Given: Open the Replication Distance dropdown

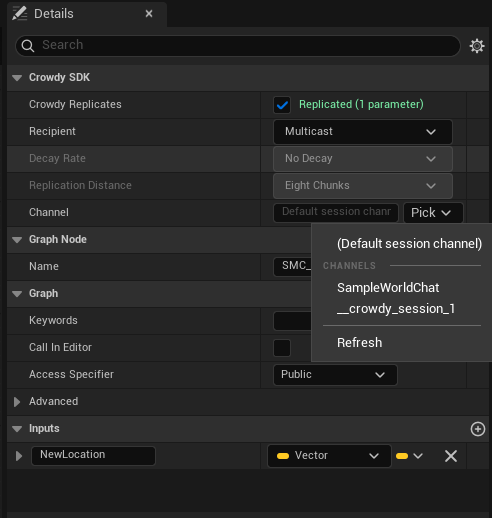Looking at the screenshot, I should point(363,186).
